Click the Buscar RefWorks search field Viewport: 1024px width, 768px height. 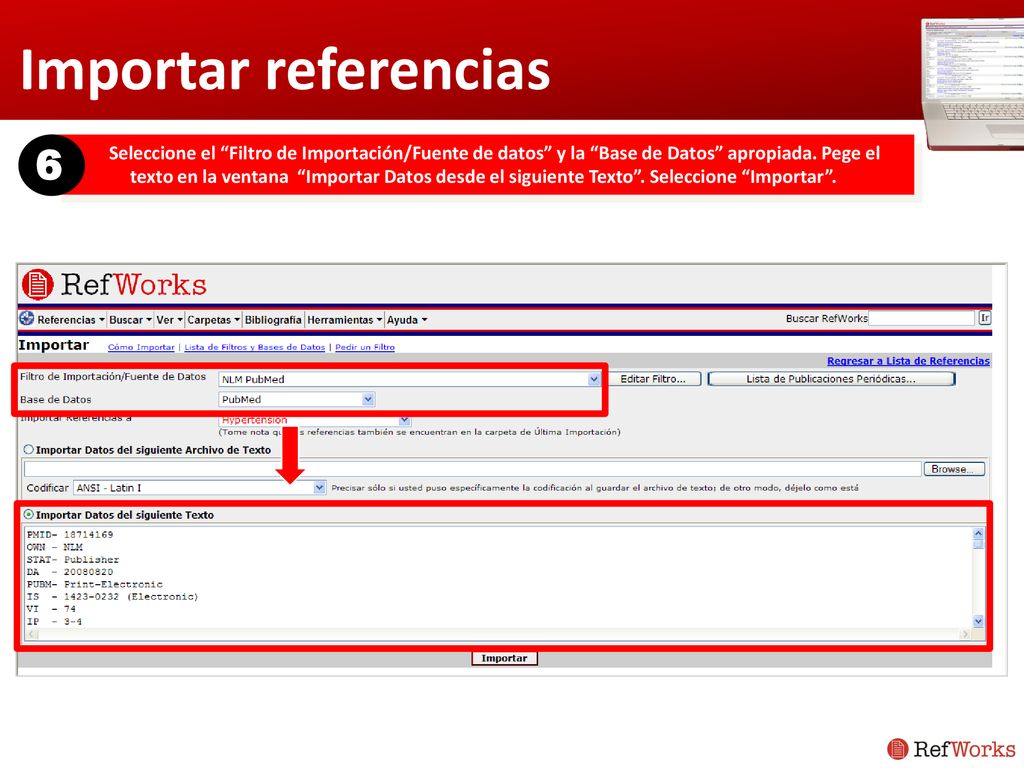tap(921, 318)
